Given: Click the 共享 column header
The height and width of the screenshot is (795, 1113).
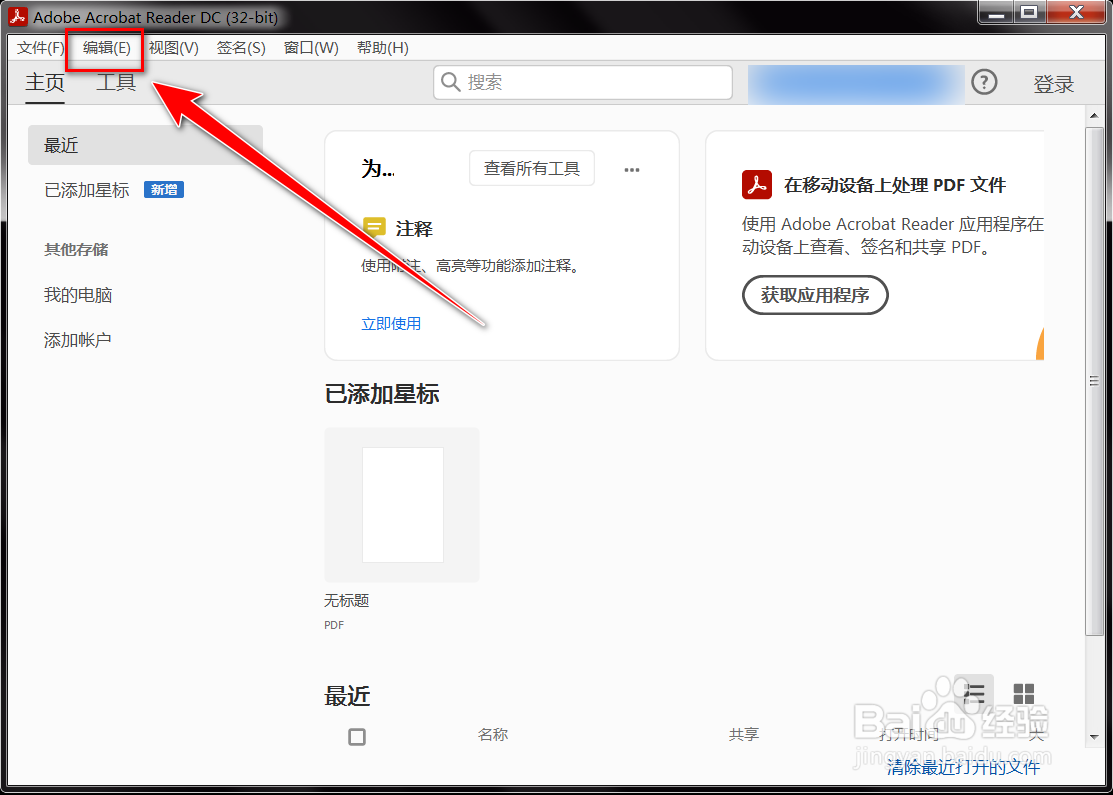Looking at the screenshot, I should point(744,735).
